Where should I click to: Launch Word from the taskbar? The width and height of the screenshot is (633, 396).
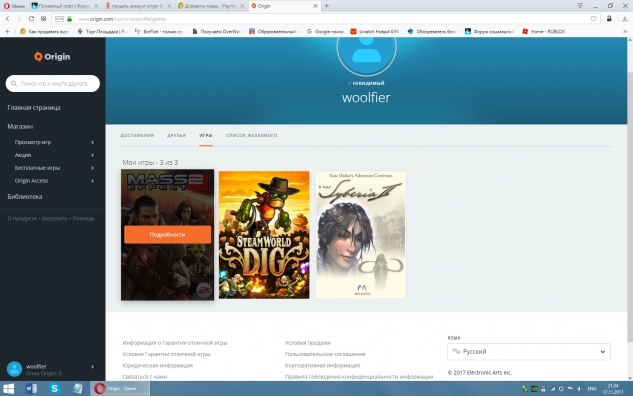tap(31, 388)
